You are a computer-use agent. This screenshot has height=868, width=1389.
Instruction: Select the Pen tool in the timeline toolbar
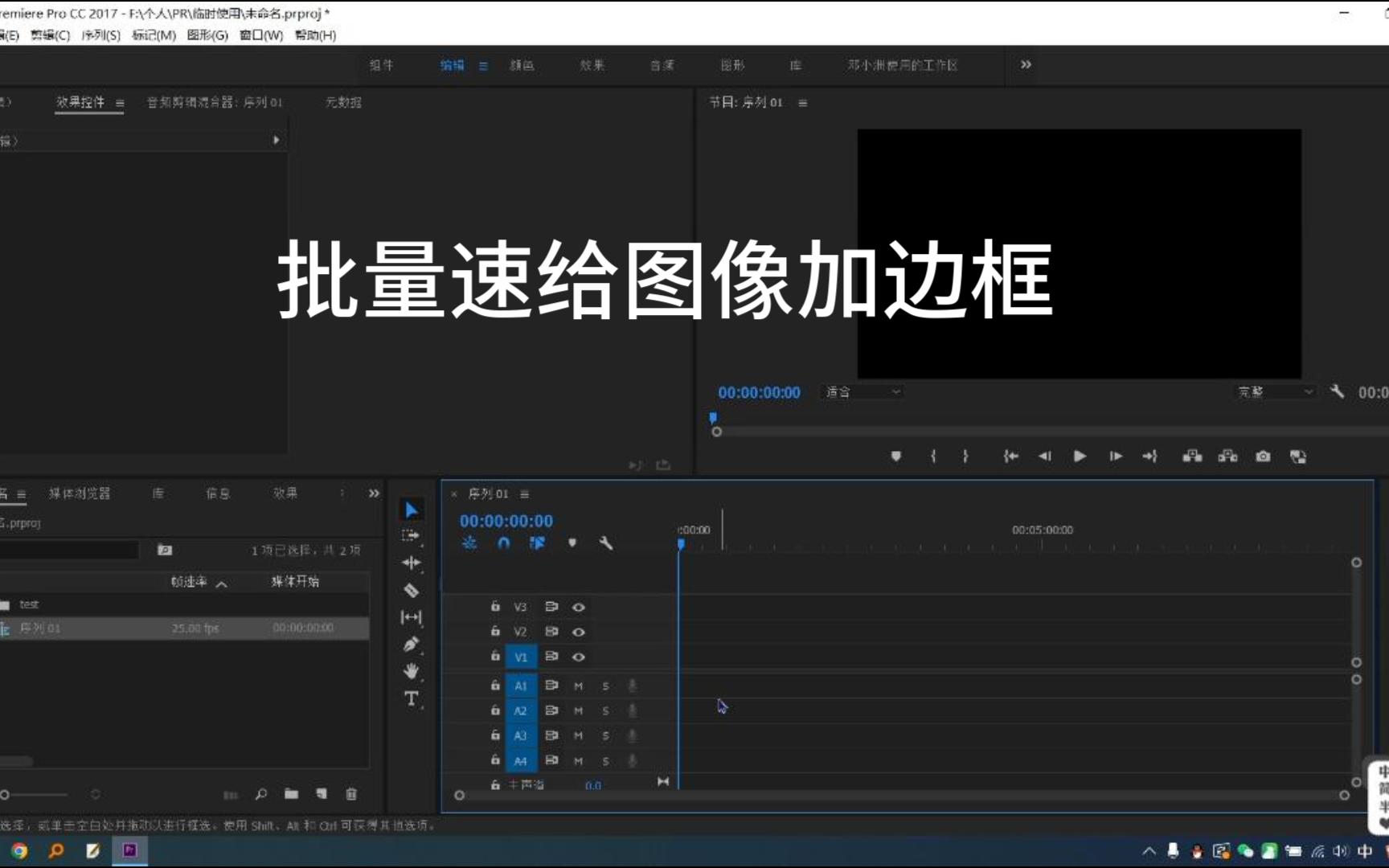click(x=411, y=644)
